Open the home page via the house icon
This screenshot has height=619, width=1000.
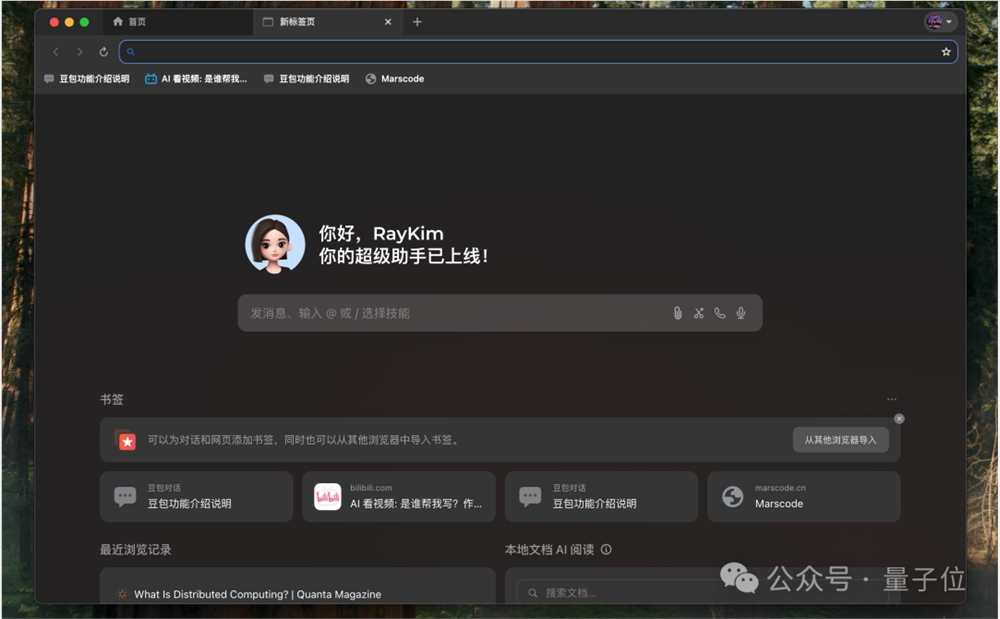tap(119, 21)
